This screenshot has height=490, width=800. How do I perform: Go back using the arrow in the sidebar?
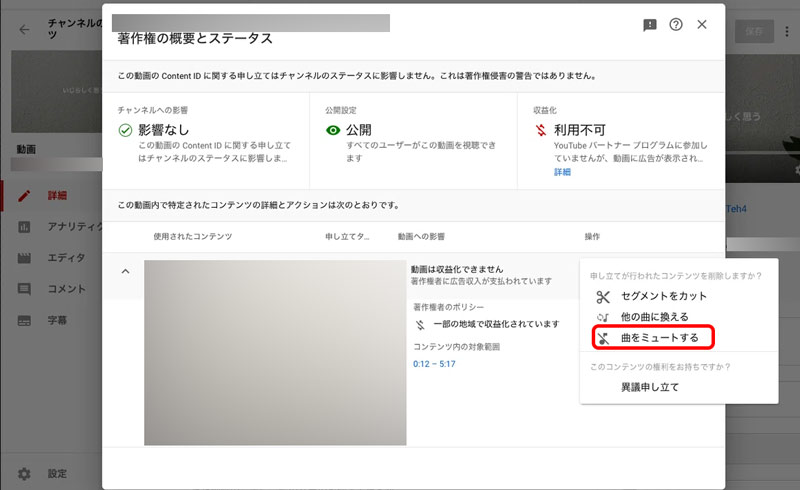(24, 30)
